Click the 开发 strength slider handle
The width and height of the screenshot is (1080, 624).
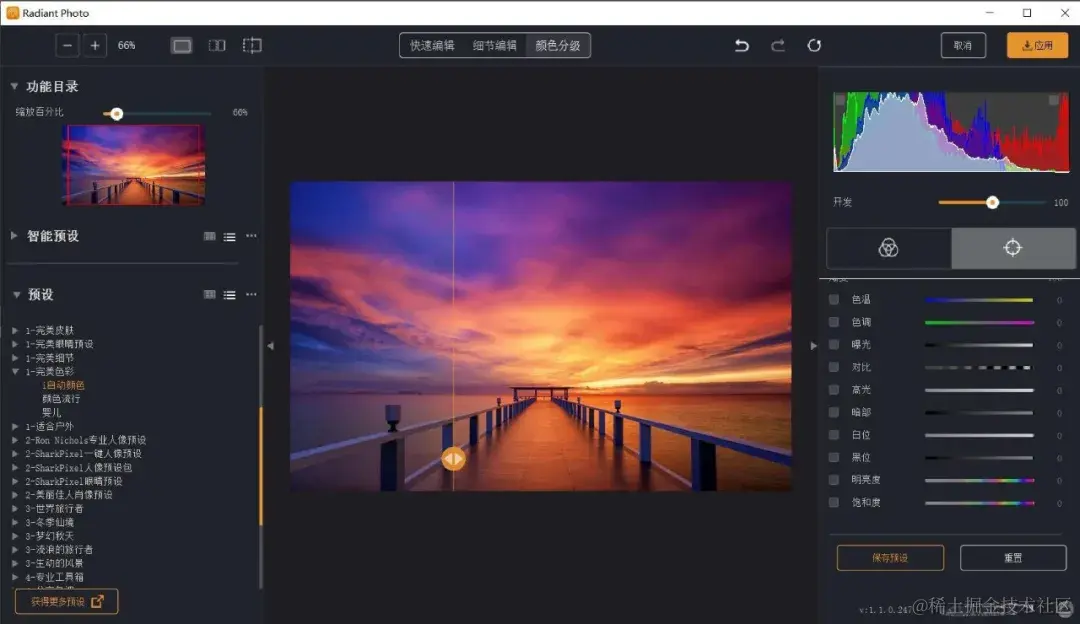tap(993, 202)
